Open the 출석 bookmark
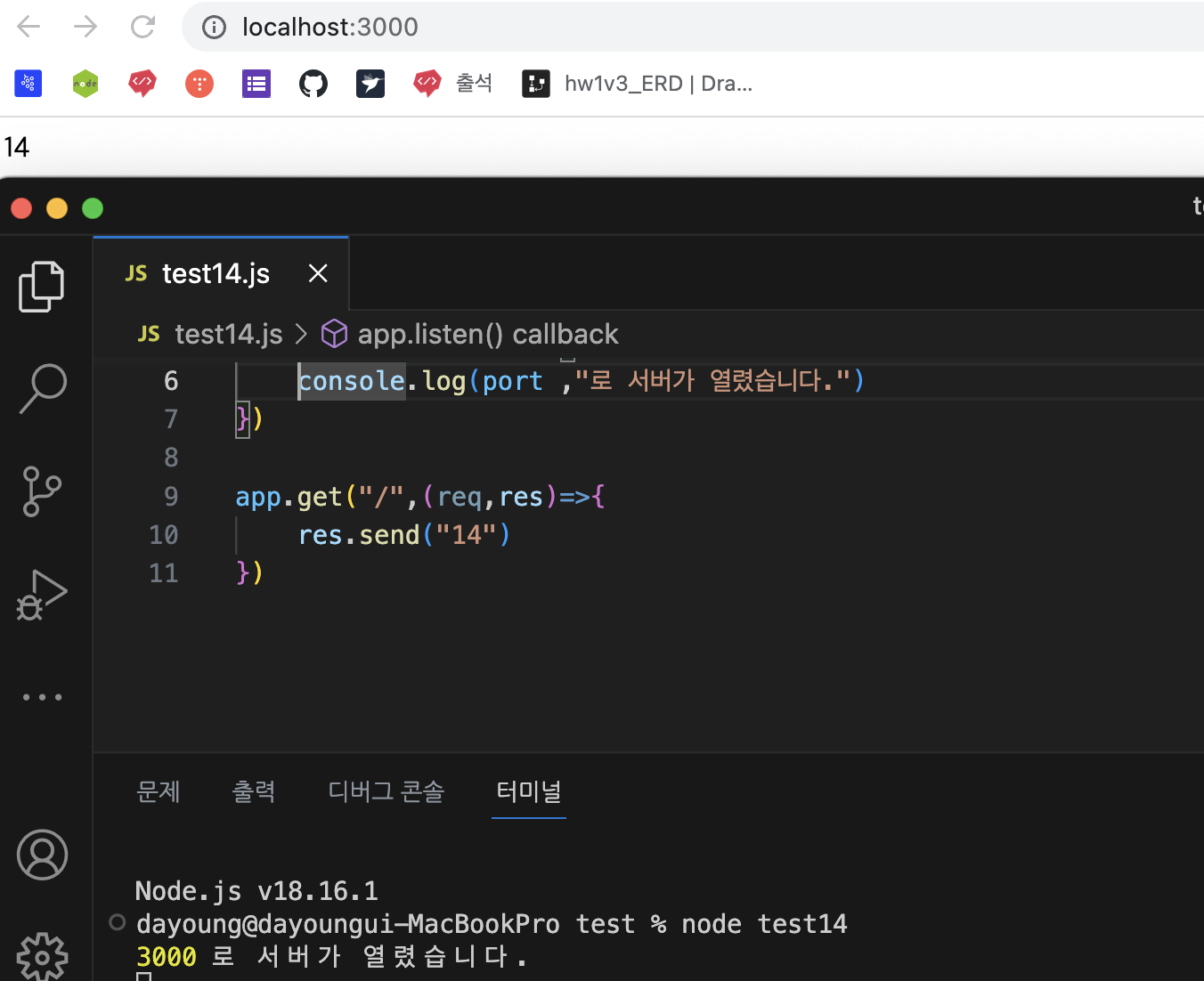The height and width of the screenshot is (981, 1204). (453, 84)
